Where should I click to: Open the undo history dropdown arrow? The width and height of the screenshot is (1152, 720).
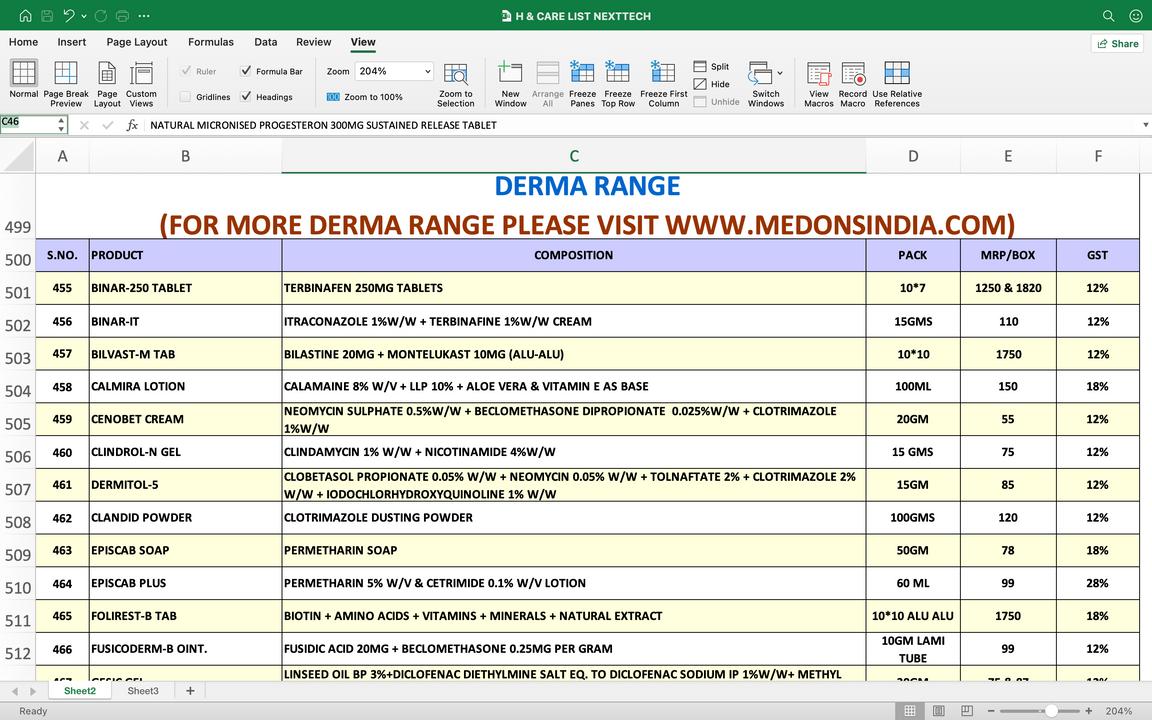coord(84,15)
